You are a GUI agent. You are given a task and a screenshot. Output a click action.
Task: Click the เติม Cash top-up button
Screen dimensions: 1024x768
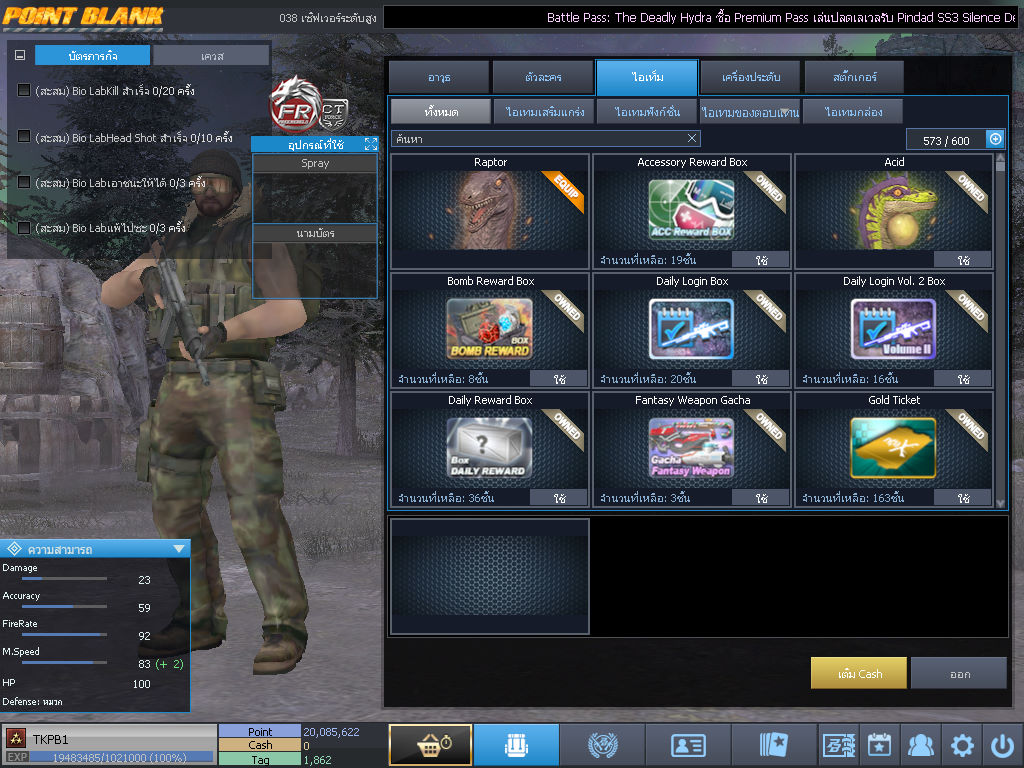[859, 673]
